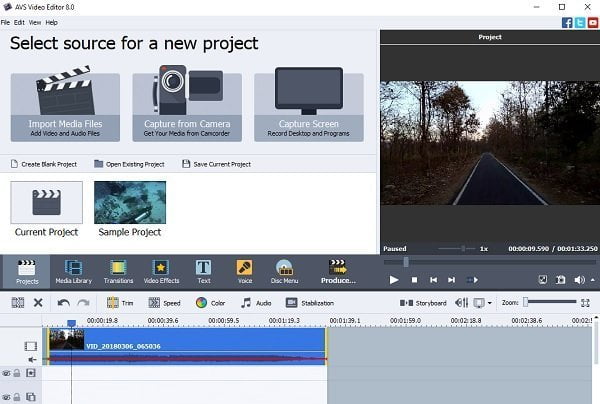Toggle effects track visibility eye
Image resolution: width=600 pixels, height=404 pixels.
[6, 373]
